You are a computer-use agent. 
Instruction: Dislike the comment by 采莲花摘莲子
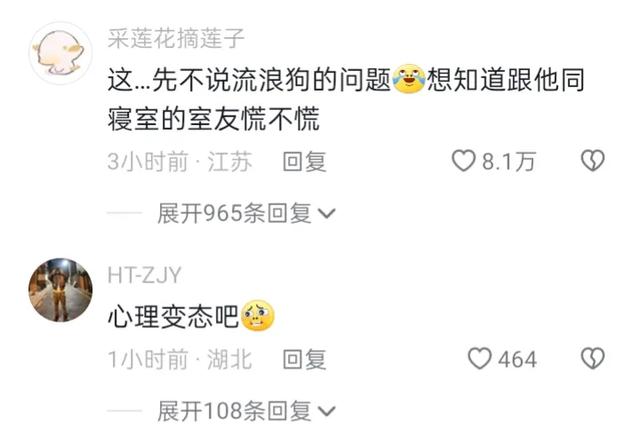[x=593, y=161]
